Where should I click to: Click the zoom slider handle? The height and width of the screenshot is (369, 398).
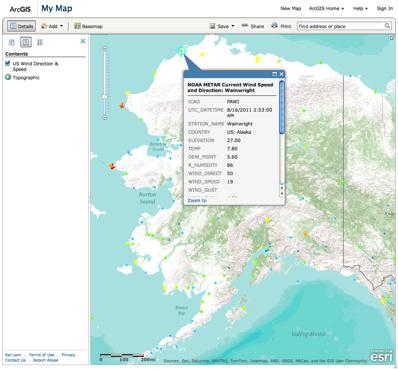[105, 97]
